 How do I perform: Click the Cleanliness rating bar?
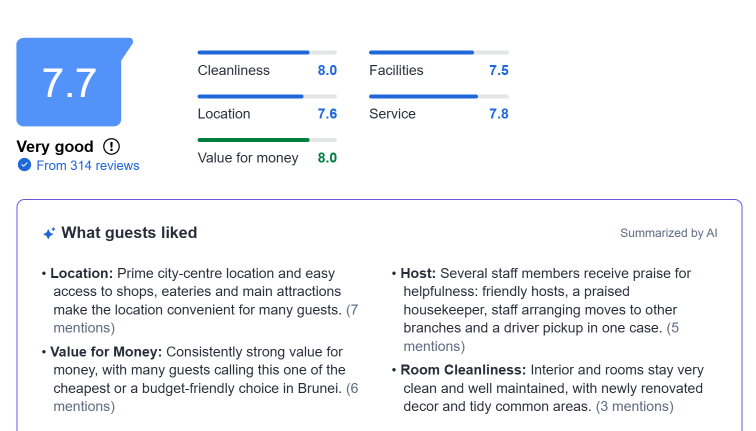pyautogui.click(x=267, y=52)
